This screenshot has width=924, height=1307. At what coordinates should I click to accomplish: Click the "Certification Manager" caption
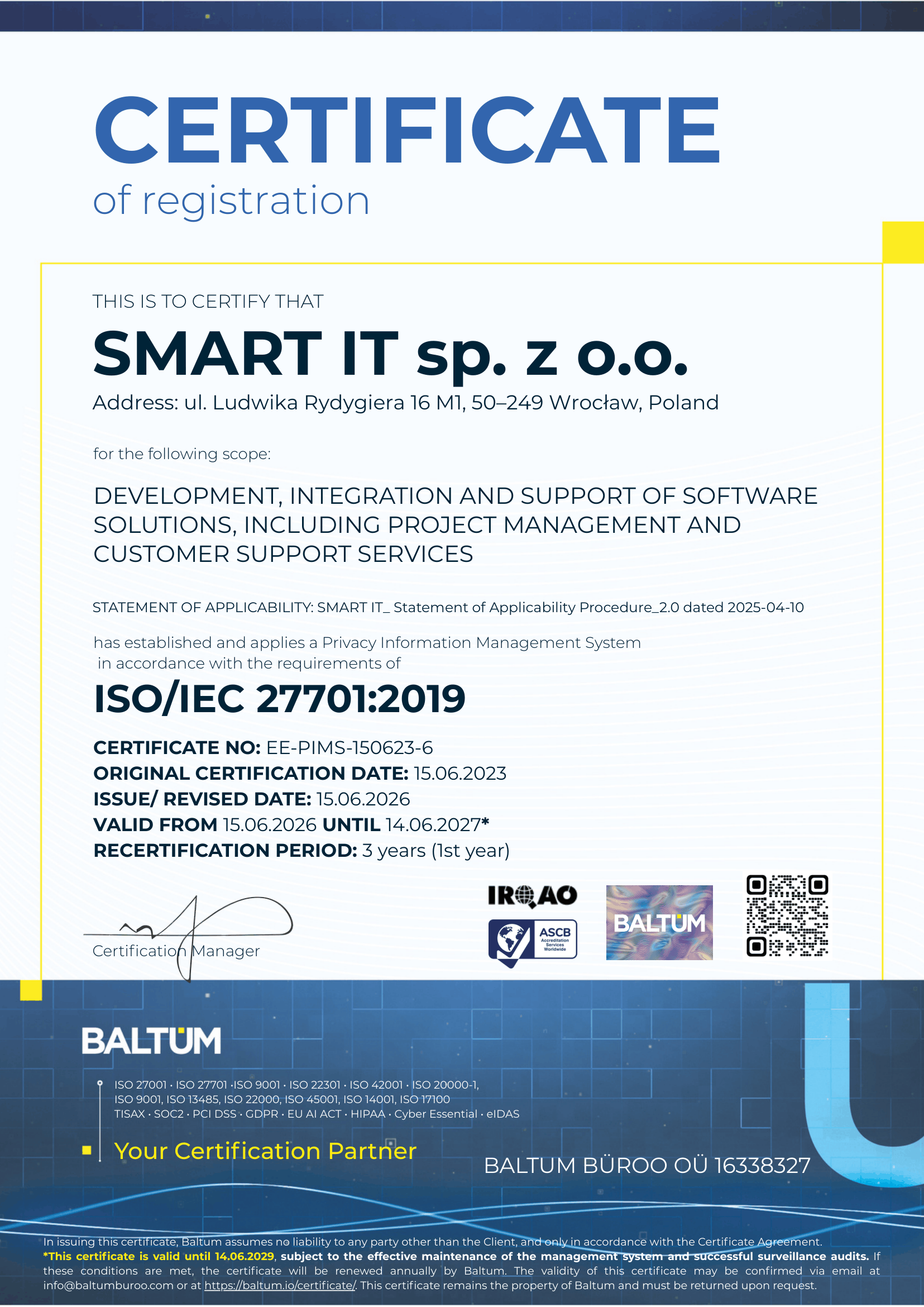coord(176,951)
